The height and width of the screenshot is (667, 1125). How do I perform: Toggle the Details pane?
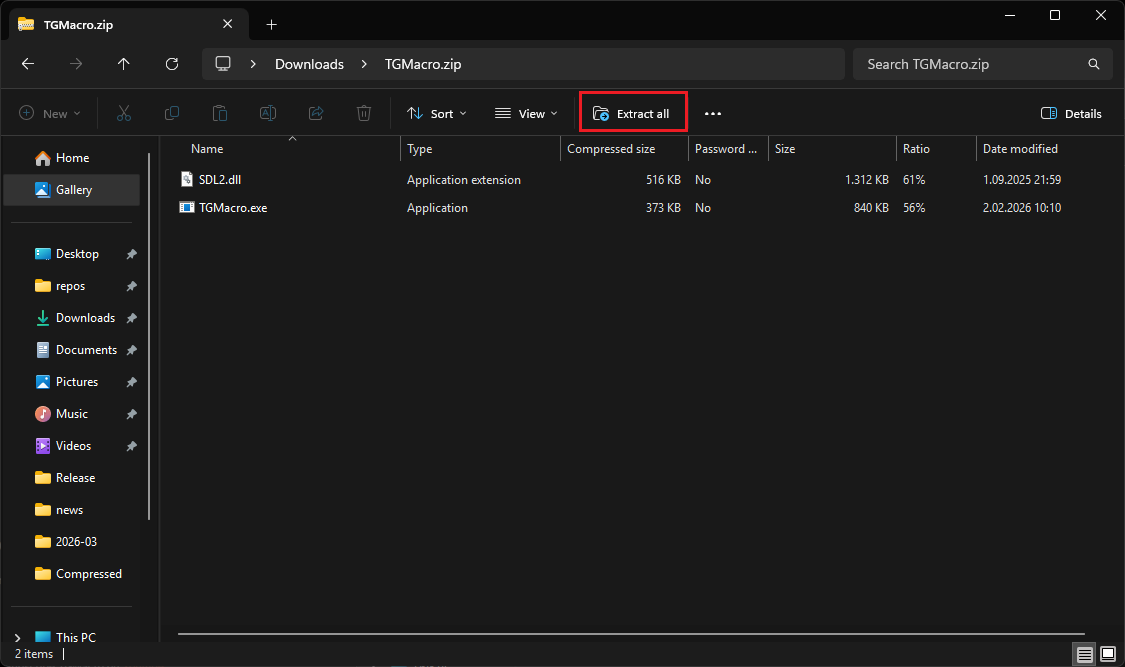1071,114
